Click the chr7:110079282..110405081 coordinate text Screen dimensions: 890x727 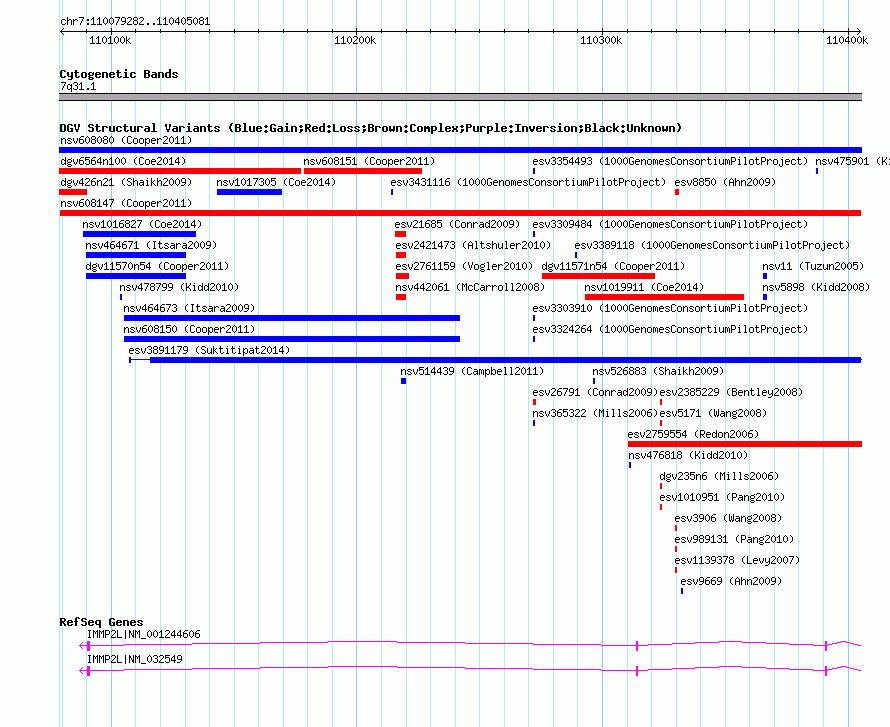135,22
